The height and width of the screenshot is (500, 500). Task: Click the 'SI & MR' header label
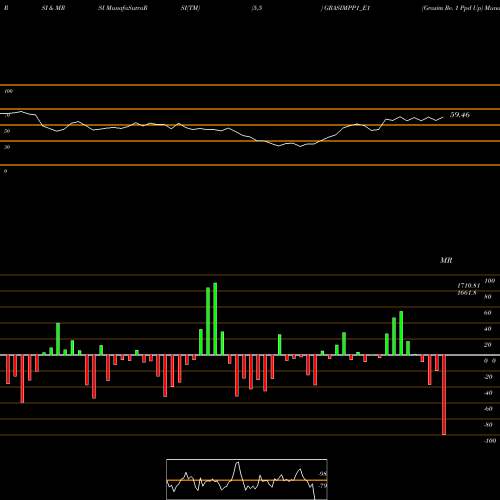coord(53,8)
